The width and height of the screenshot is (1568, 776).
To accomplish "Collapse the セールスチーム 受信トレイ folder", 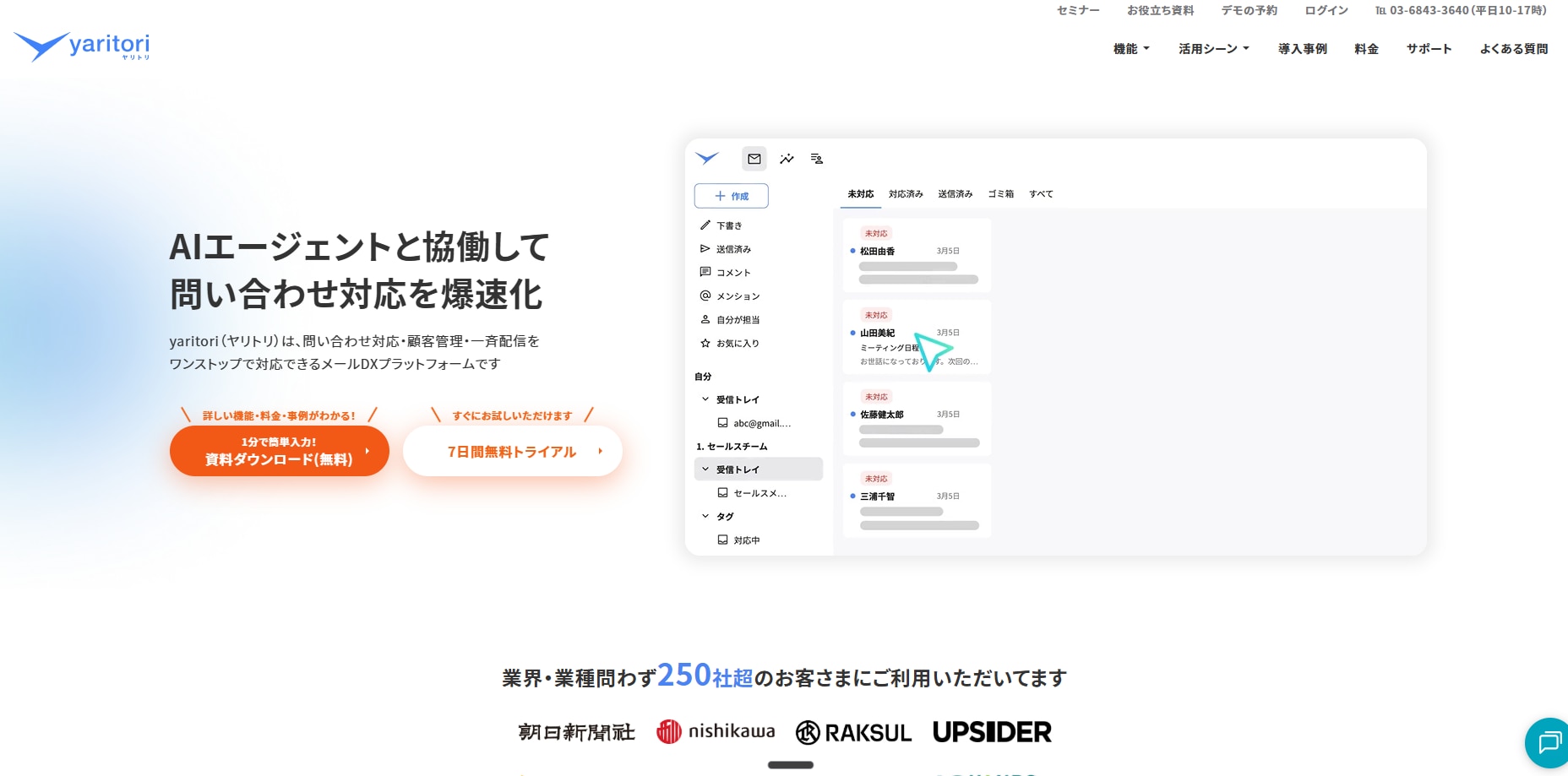I will pyautogui.click(x=705, y=469).
